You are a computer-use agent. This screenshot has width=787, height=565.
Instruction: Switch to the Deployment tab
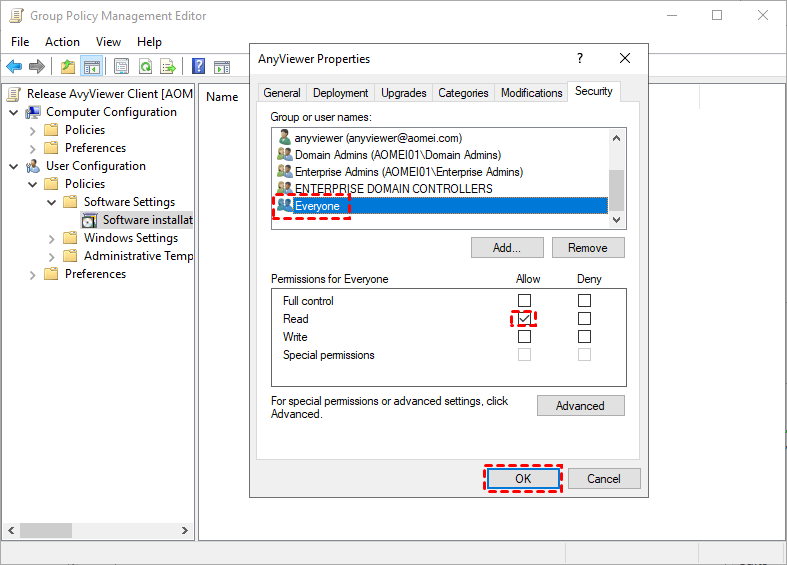[340, 93]
